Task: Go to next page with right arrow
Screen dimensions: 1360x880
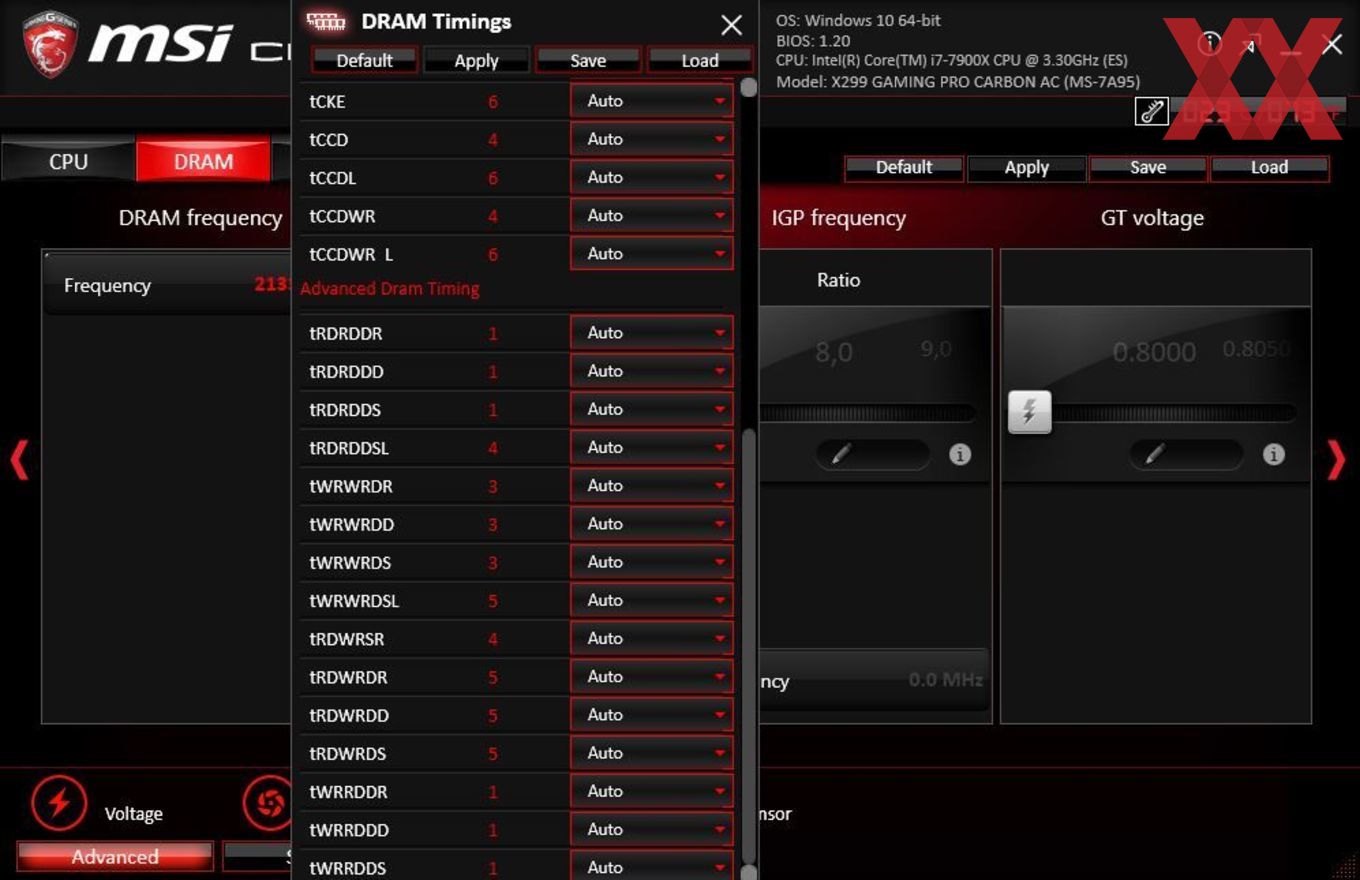Action: (1336, 460)
